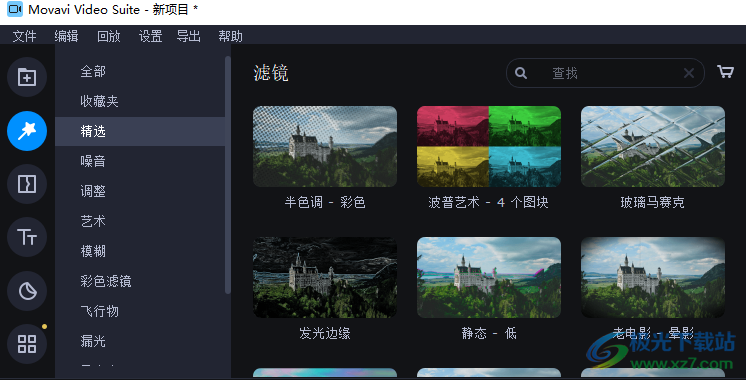Open the 设置 menu

click(x=150, y=36)
